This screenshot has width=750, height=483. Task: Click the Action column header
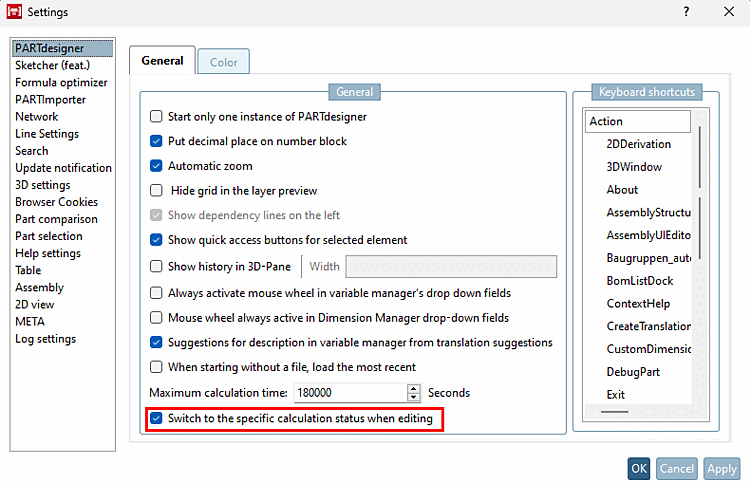click(638, 121)
